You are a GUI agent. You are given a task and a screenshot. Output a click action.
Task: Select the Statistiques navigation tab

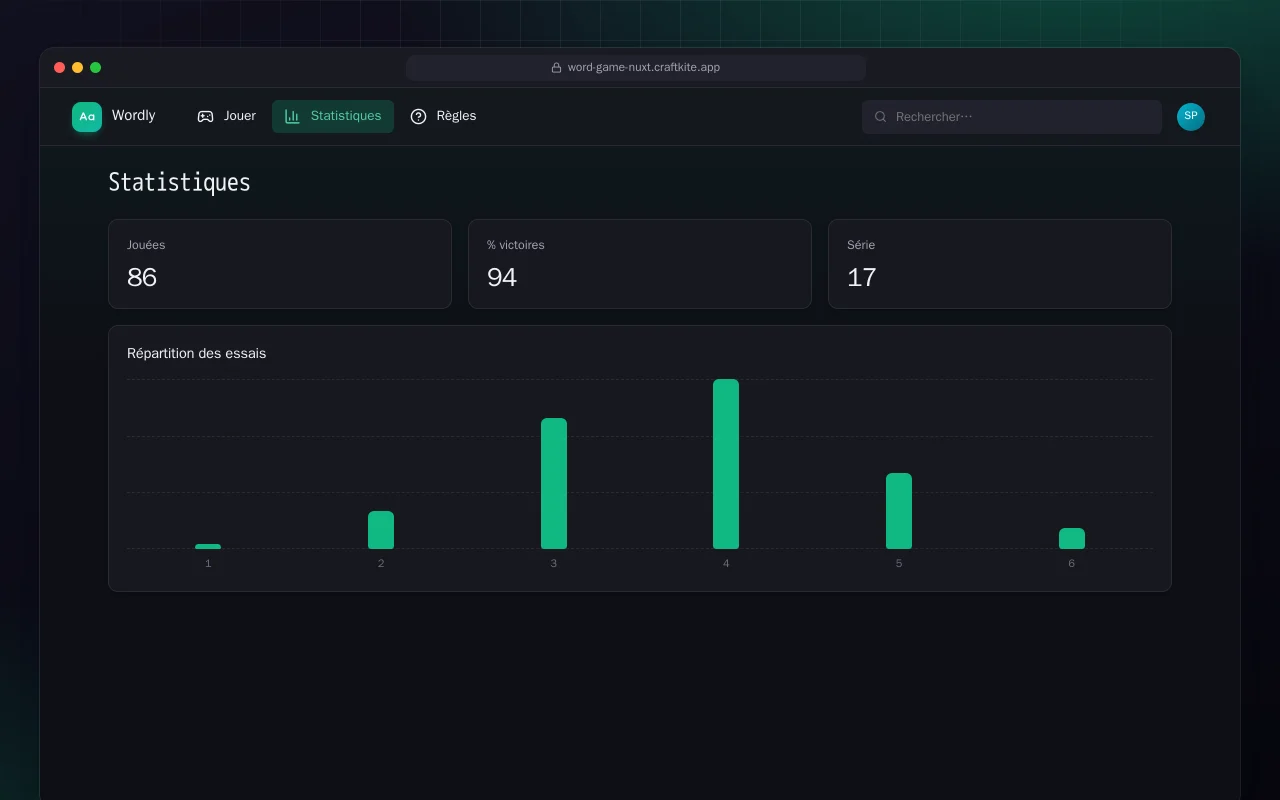[x=333, y=117]
